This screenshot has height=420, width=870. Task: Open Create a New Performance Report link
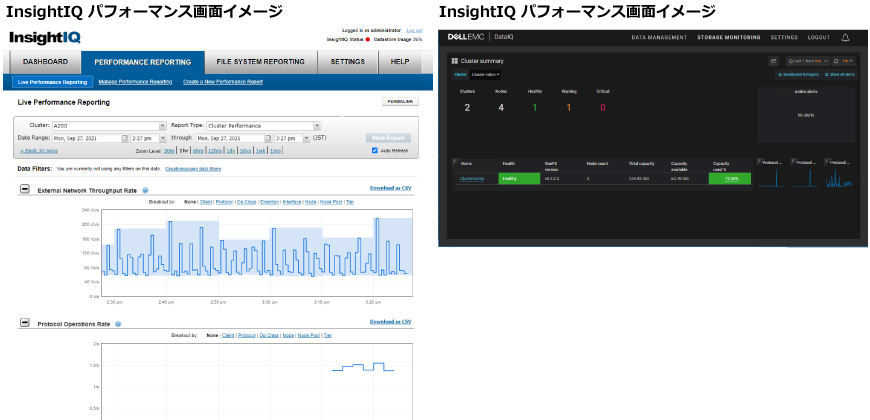[223, 82]
